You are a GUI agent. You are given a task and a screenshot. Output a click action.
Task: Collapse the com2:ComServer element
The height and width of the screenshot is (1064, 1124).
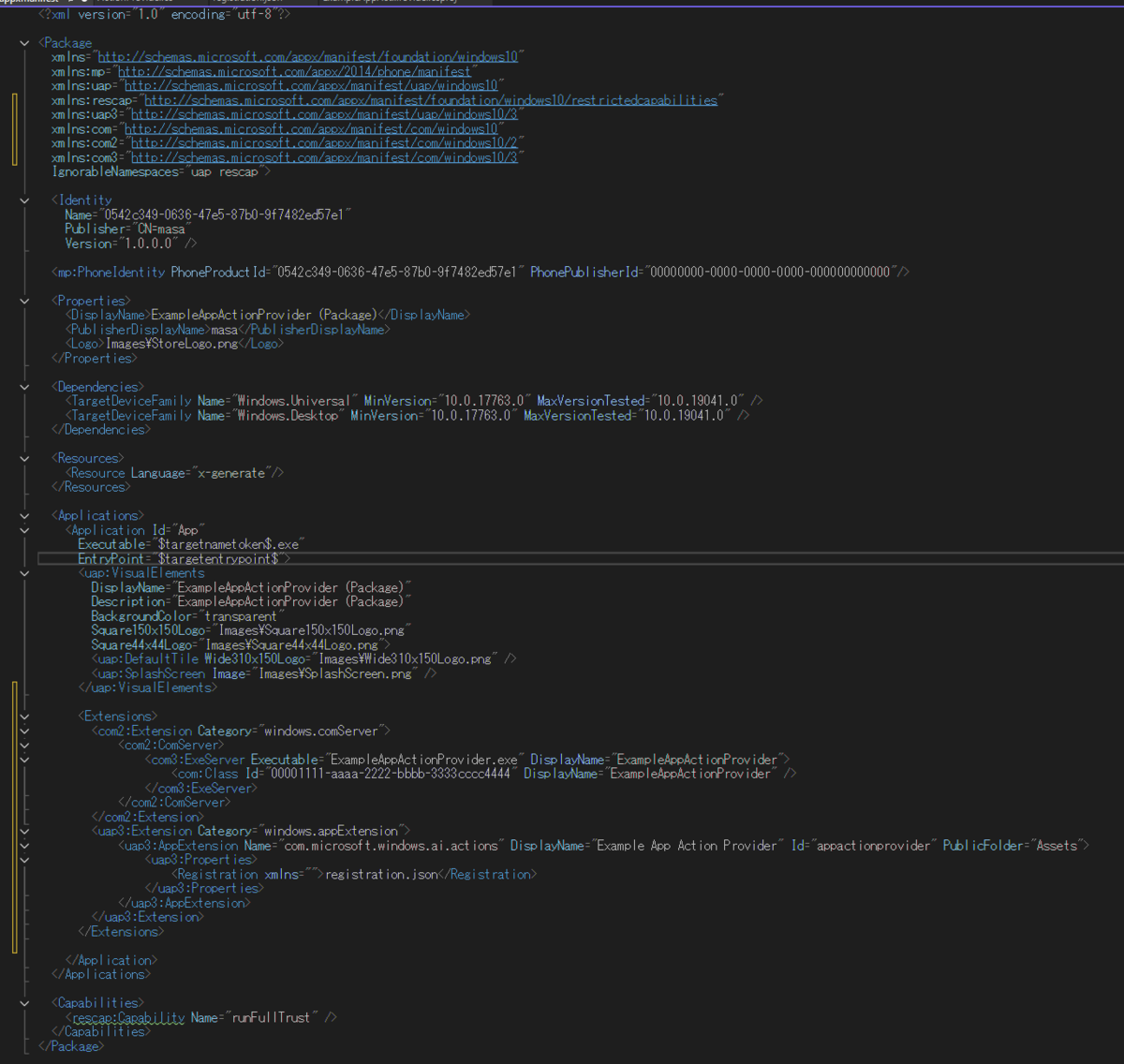coord(24,745)
